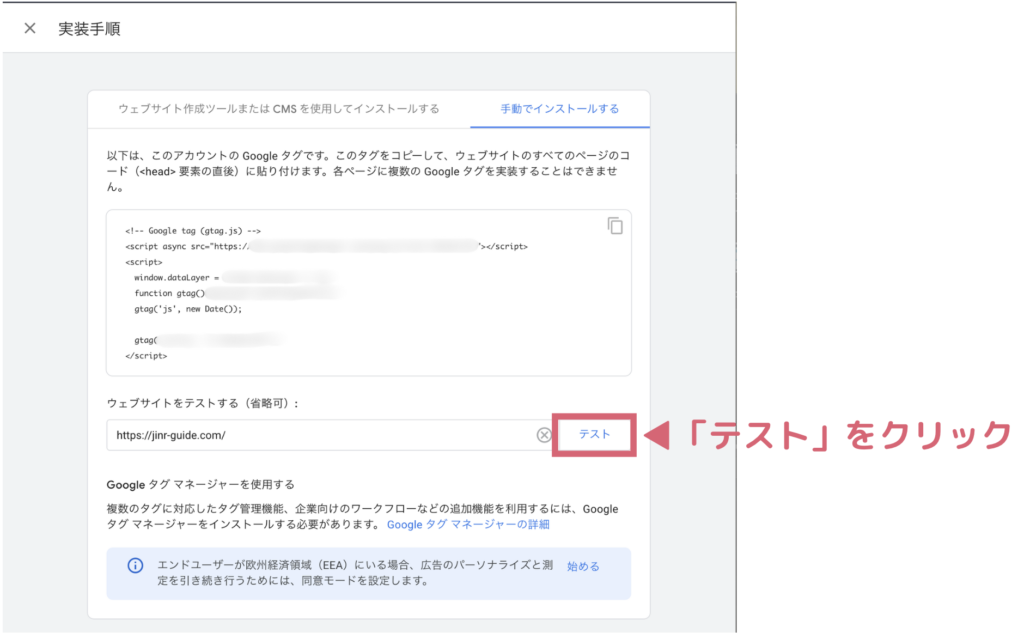Copy the Google tag code snippet
Image resolution: width=1024 pixels, height=633 pixels.
pos(615,226)
